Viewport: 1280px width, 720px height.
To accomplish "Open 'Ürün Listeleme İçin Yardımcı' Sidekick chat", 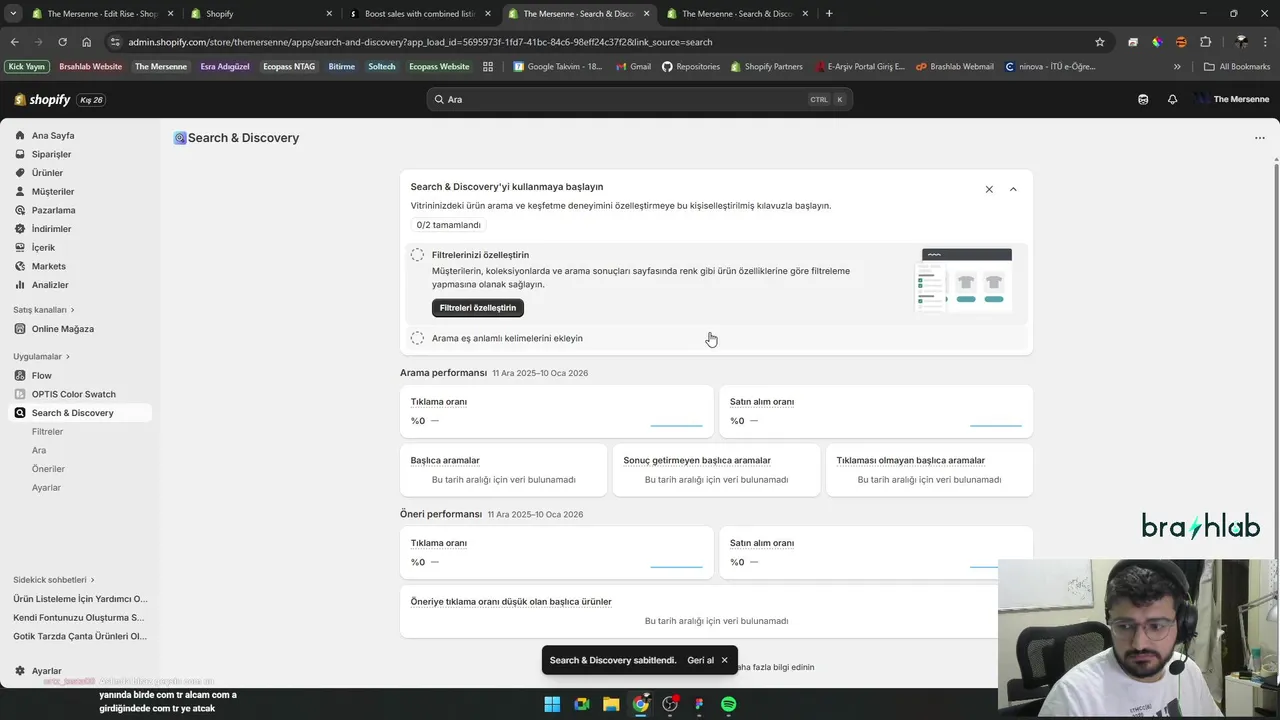I will [80, 599].
